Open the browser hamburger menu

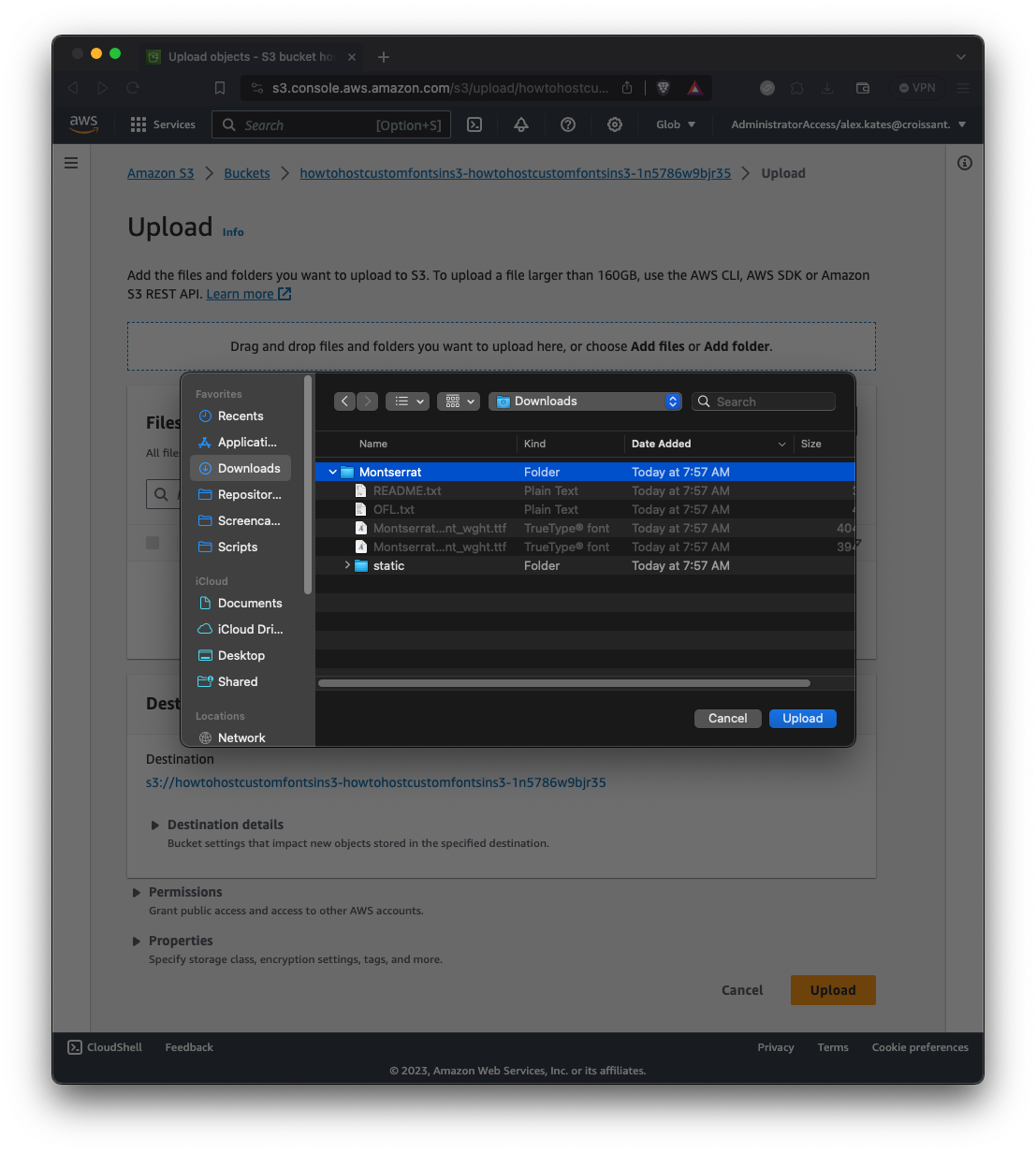963,88
